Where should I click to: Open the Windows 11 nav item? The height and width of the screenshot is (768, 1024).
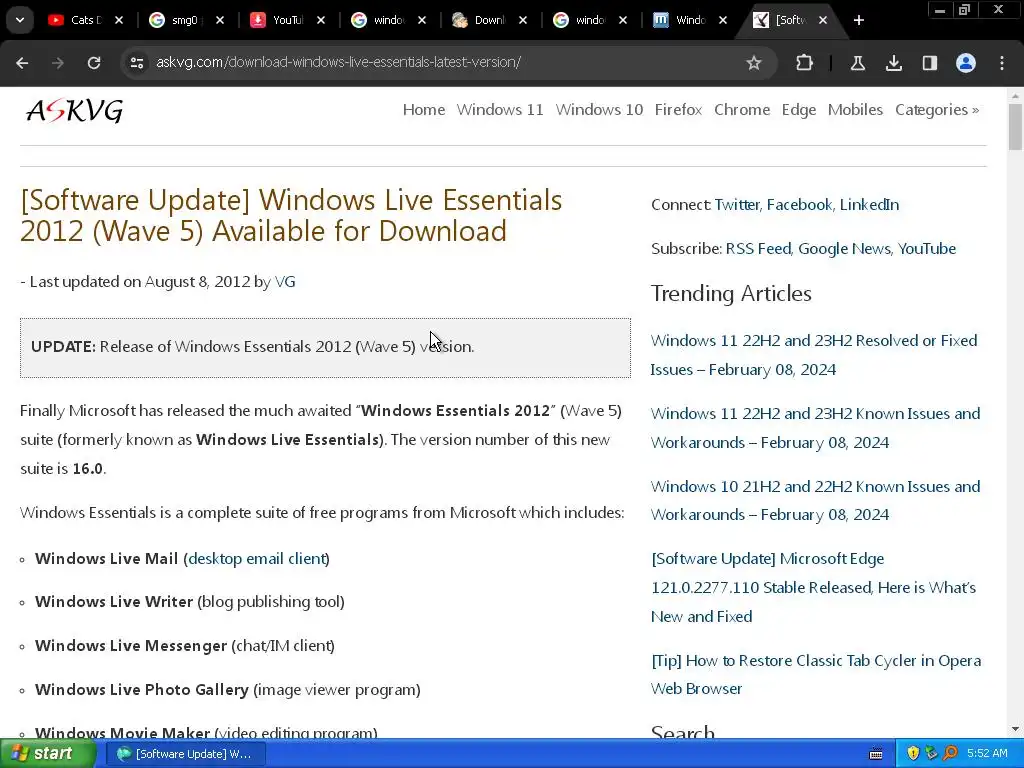[500, 110]
